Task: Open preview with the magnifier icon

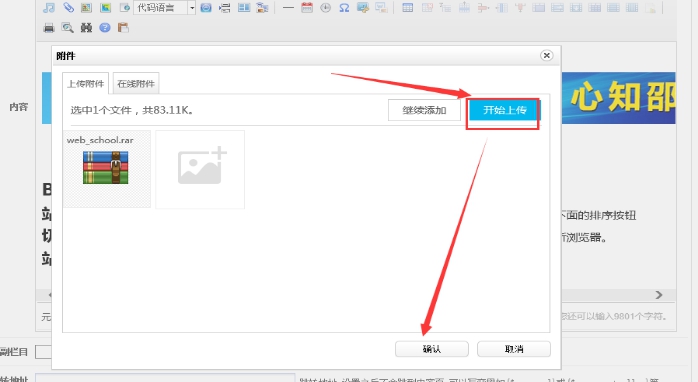Action: point(68,28)
